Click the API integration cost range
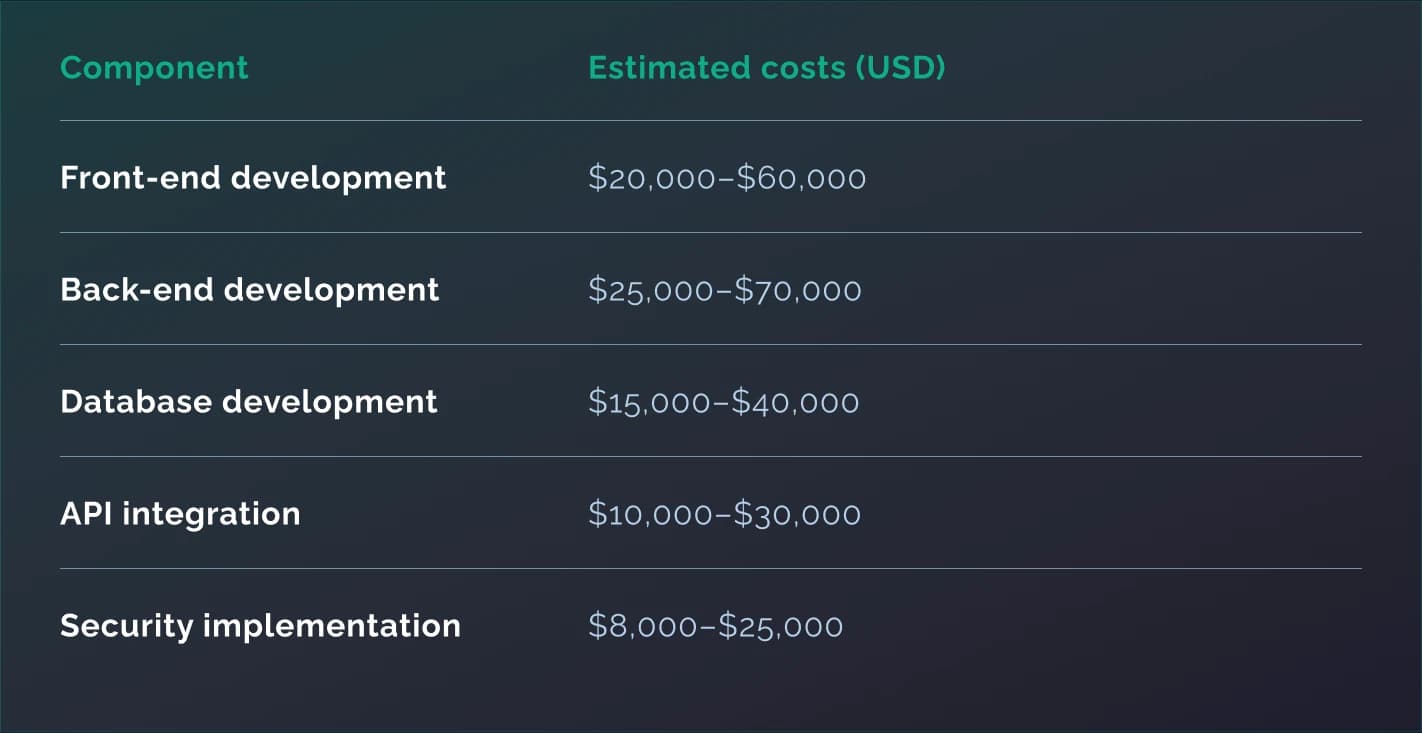The height and width of the screenshot is (733, 1422). (724, 515)
